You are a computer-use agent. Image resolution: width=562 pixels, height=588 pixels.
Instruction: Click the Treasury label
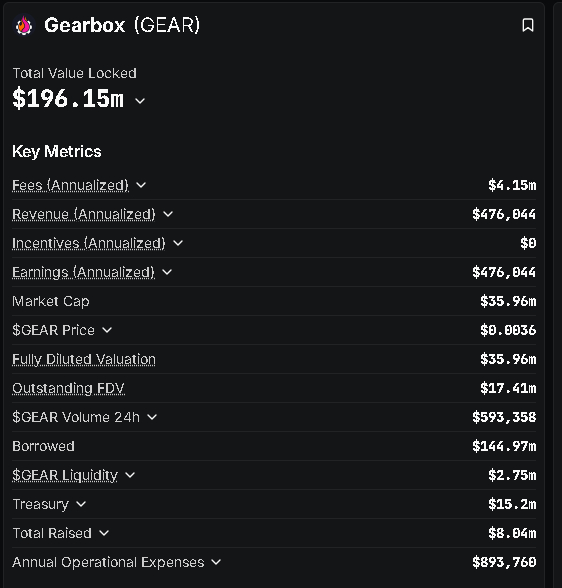tap(41, 504)
